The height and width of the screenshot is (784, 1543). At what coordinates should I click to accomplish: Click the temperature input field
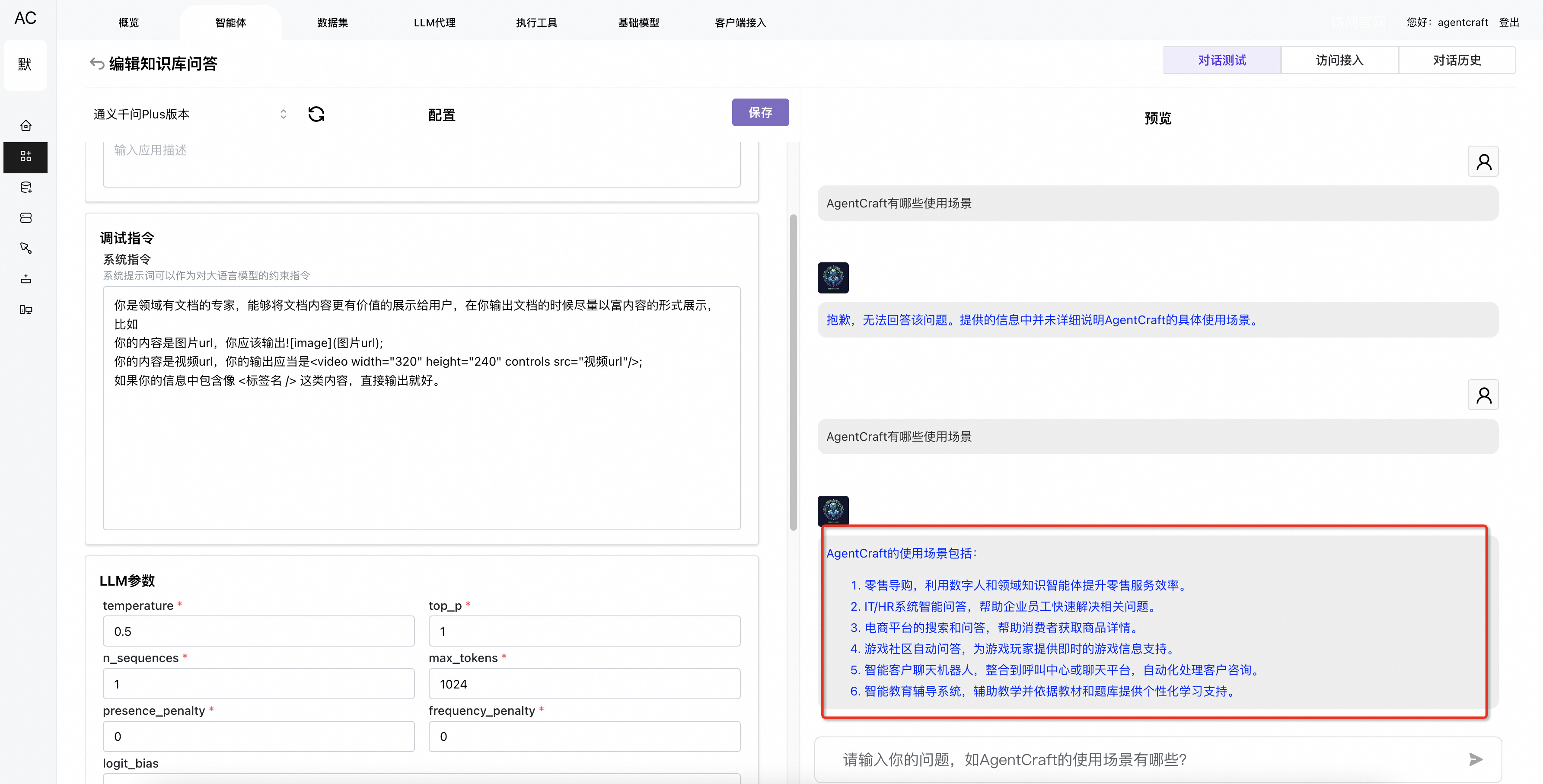click(x=258, y=631)
